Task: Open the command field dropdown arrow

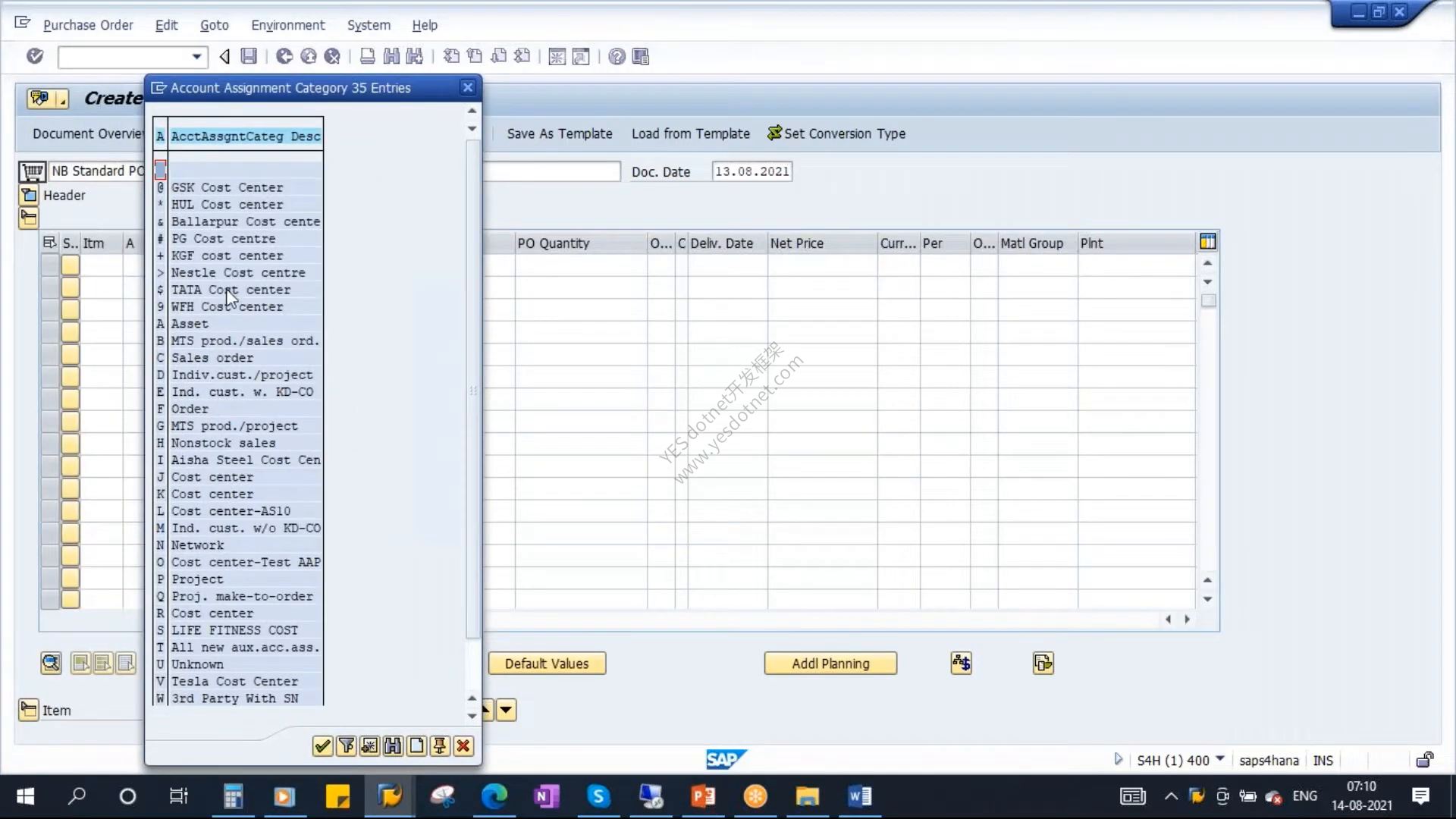Action: (x=196, y=57)
